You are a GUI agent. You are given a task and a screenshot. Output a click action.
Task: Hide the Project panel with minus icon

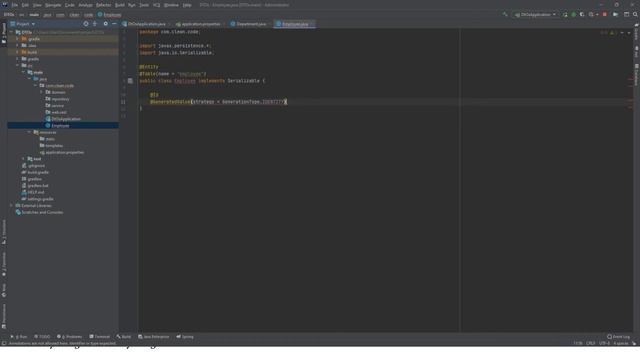tap(114, 24)
